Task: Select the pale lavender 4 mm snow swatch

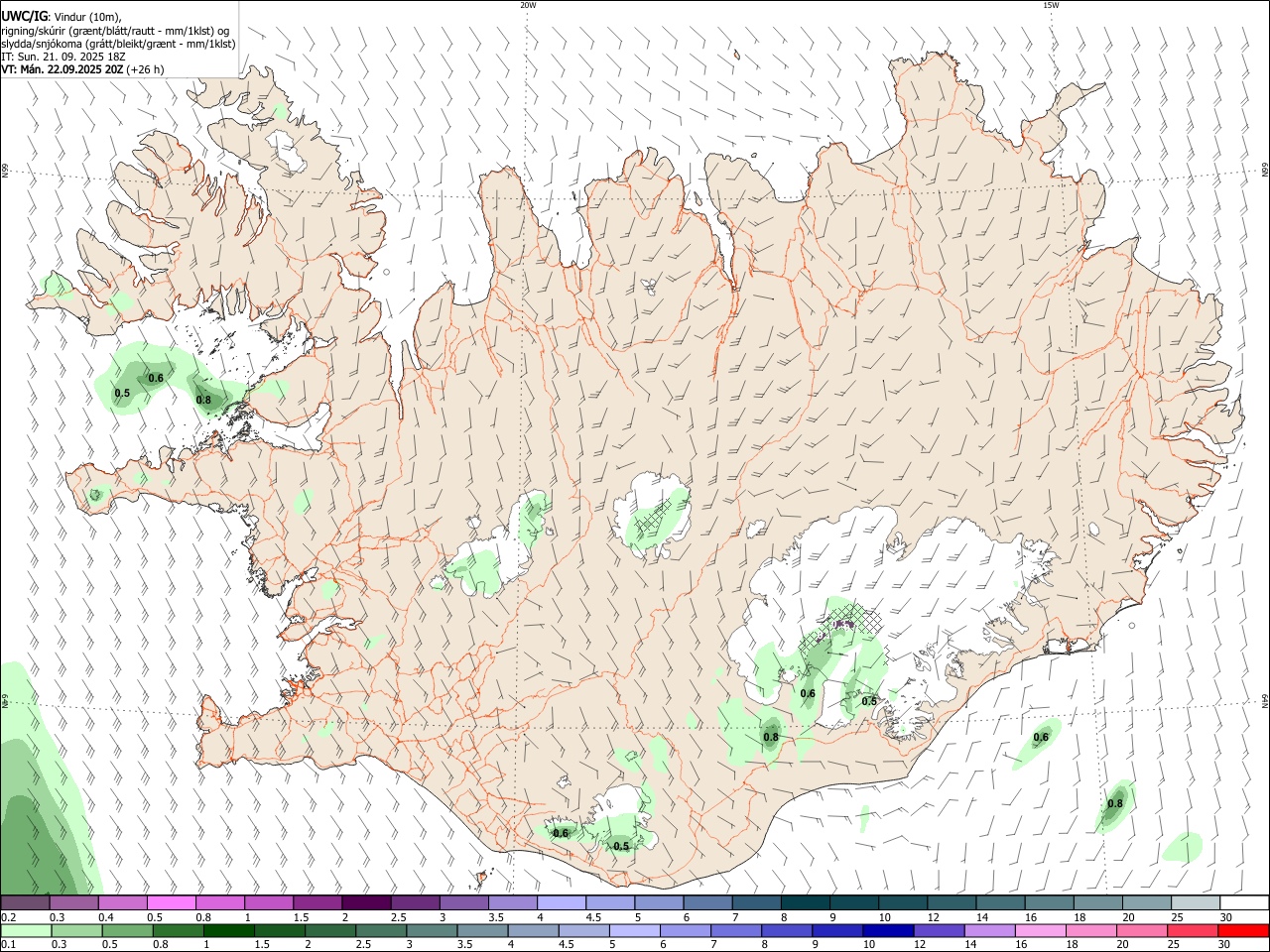Action: (562, 902)
